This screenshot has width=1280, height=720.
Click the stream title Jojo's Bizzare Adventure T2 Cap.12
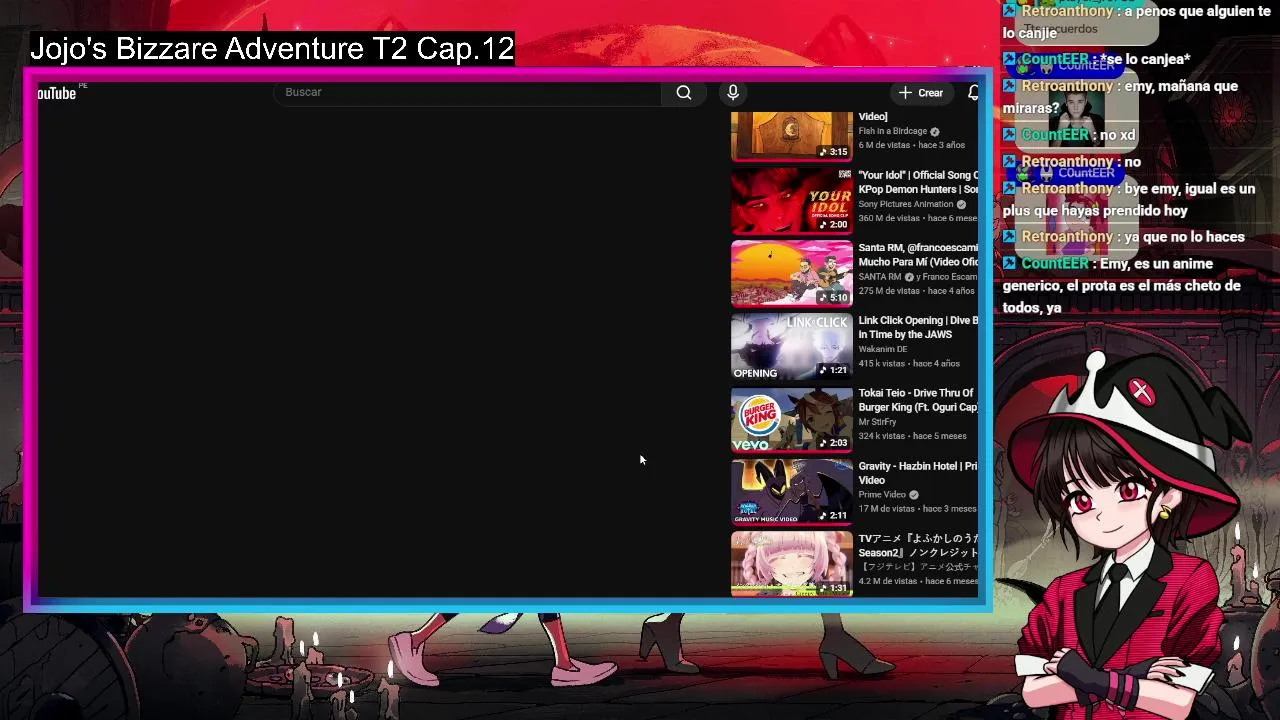(x=272, y=49)
